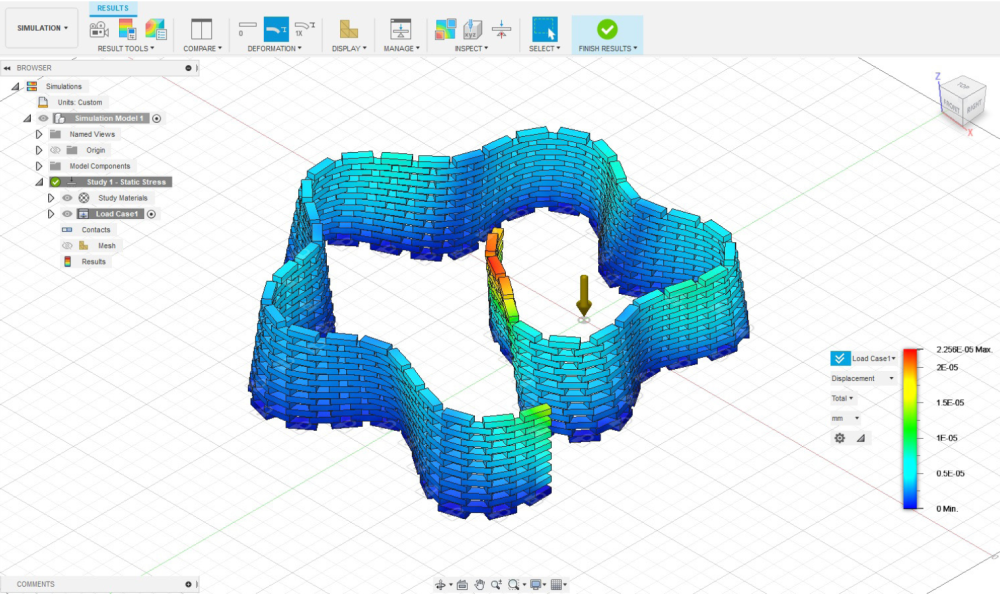Image resolution: width=1000 pixels, height=596 pixels.
Task: Click the Orbit tool in navigation bar
Action: 440,585
